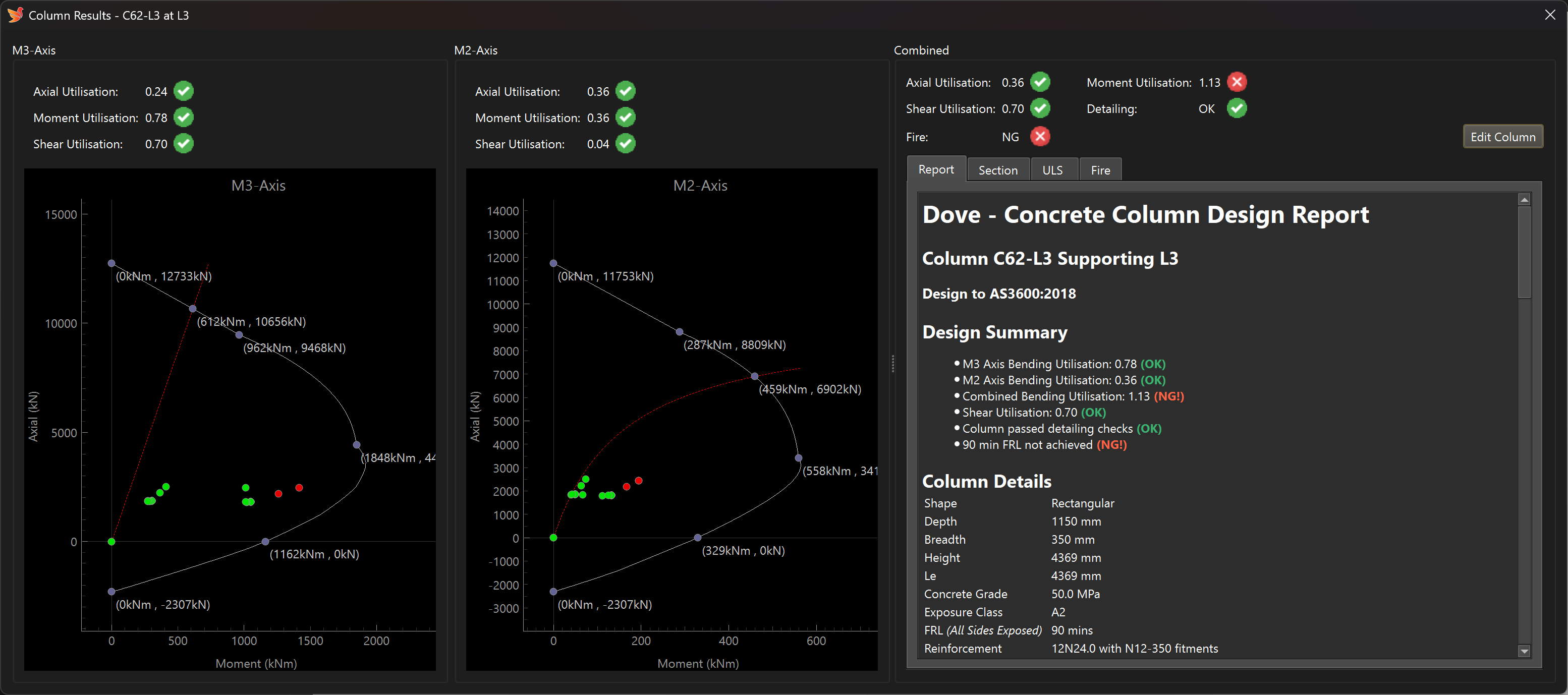
Task: Click the panel splitter handle before Combined
Action: point(892,364)
